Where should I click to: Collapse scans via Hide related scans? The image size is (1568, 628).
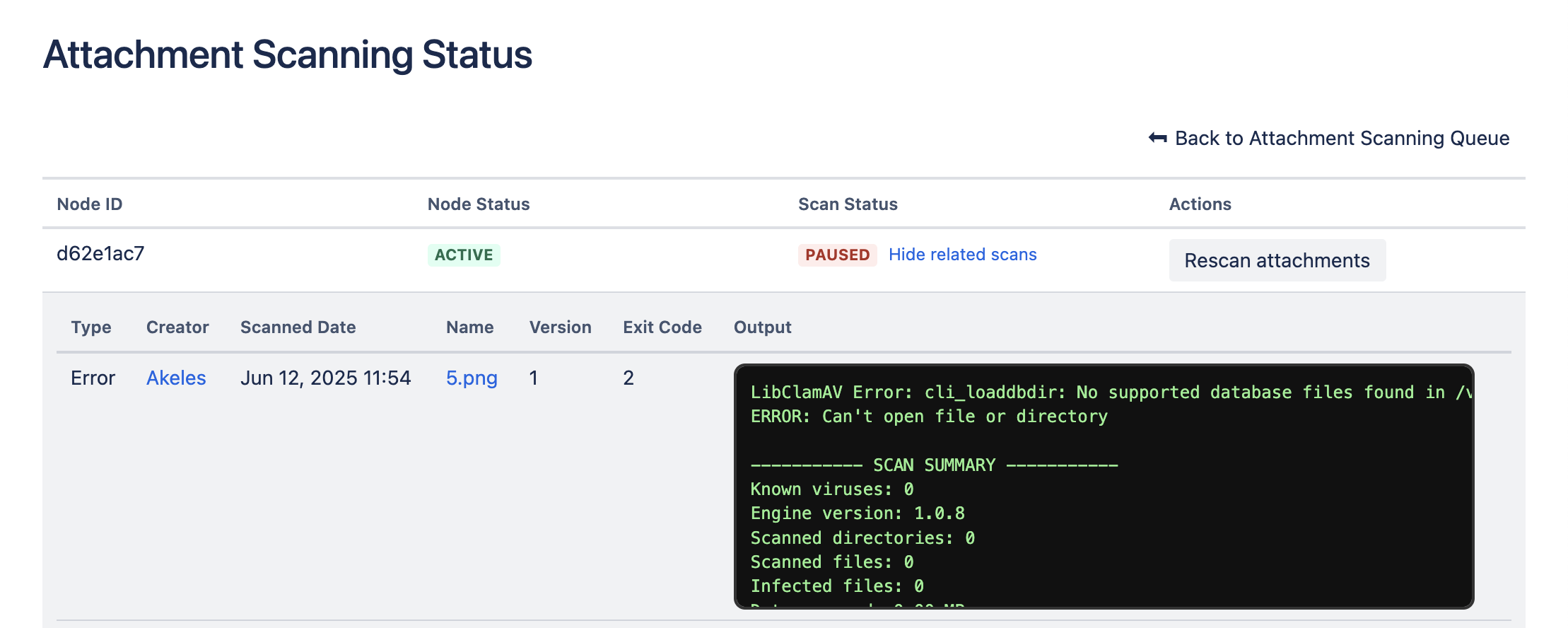pos(962,255)
